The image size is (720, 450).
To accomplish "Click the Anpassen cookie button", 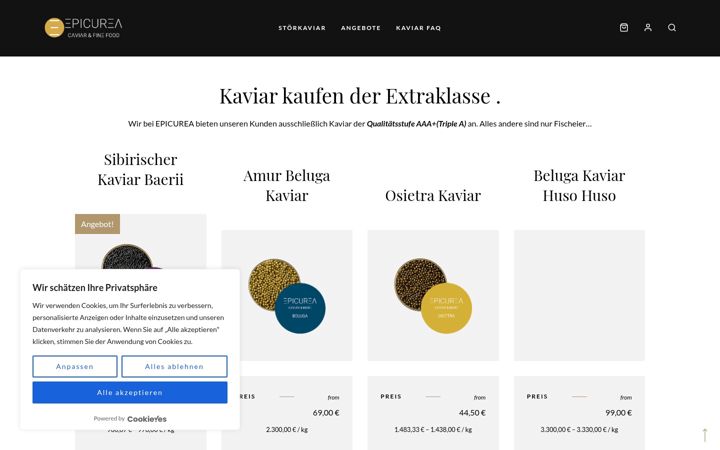I will point(75,366).
